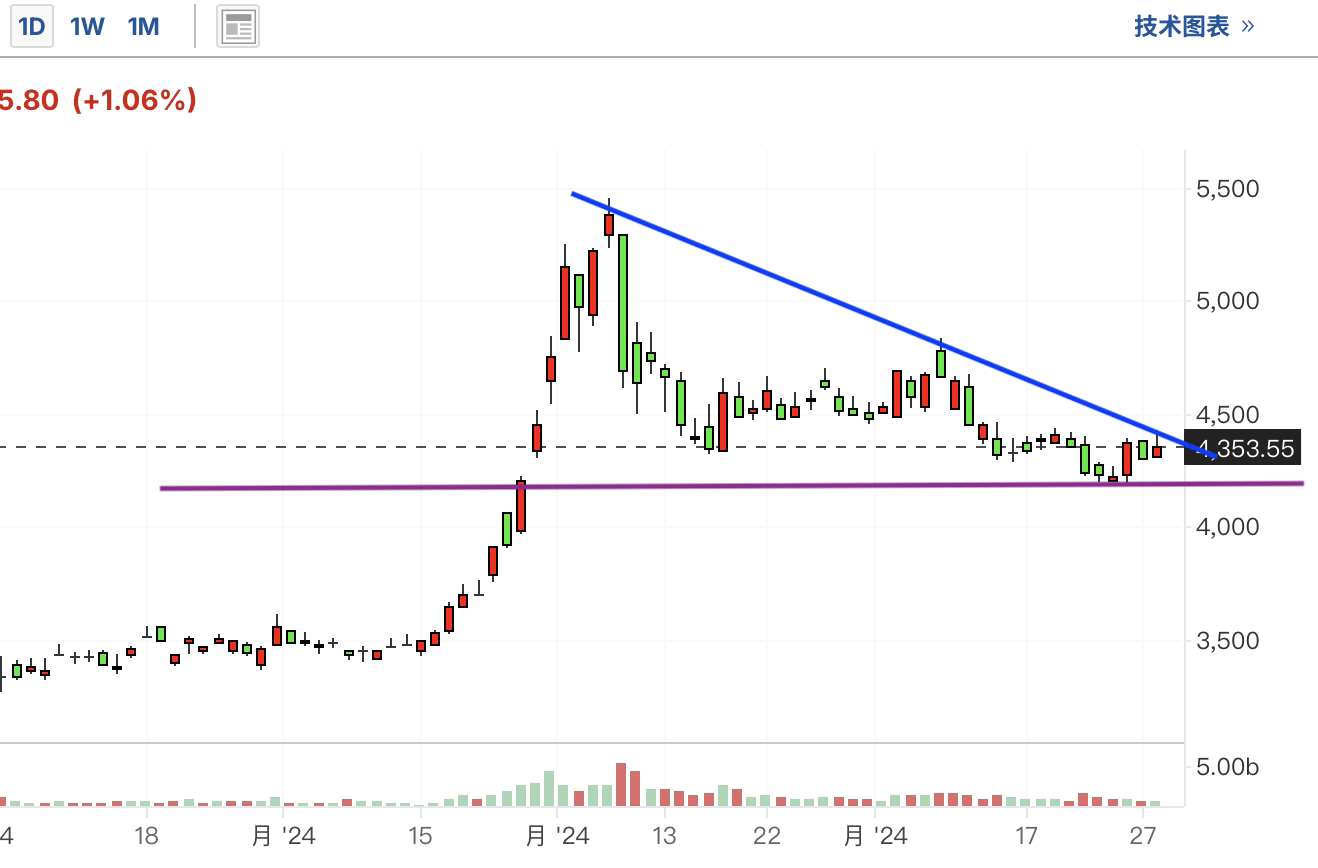Click the date label 15
The height and width of the screenshot is (868, 1318).
point(420,835)
